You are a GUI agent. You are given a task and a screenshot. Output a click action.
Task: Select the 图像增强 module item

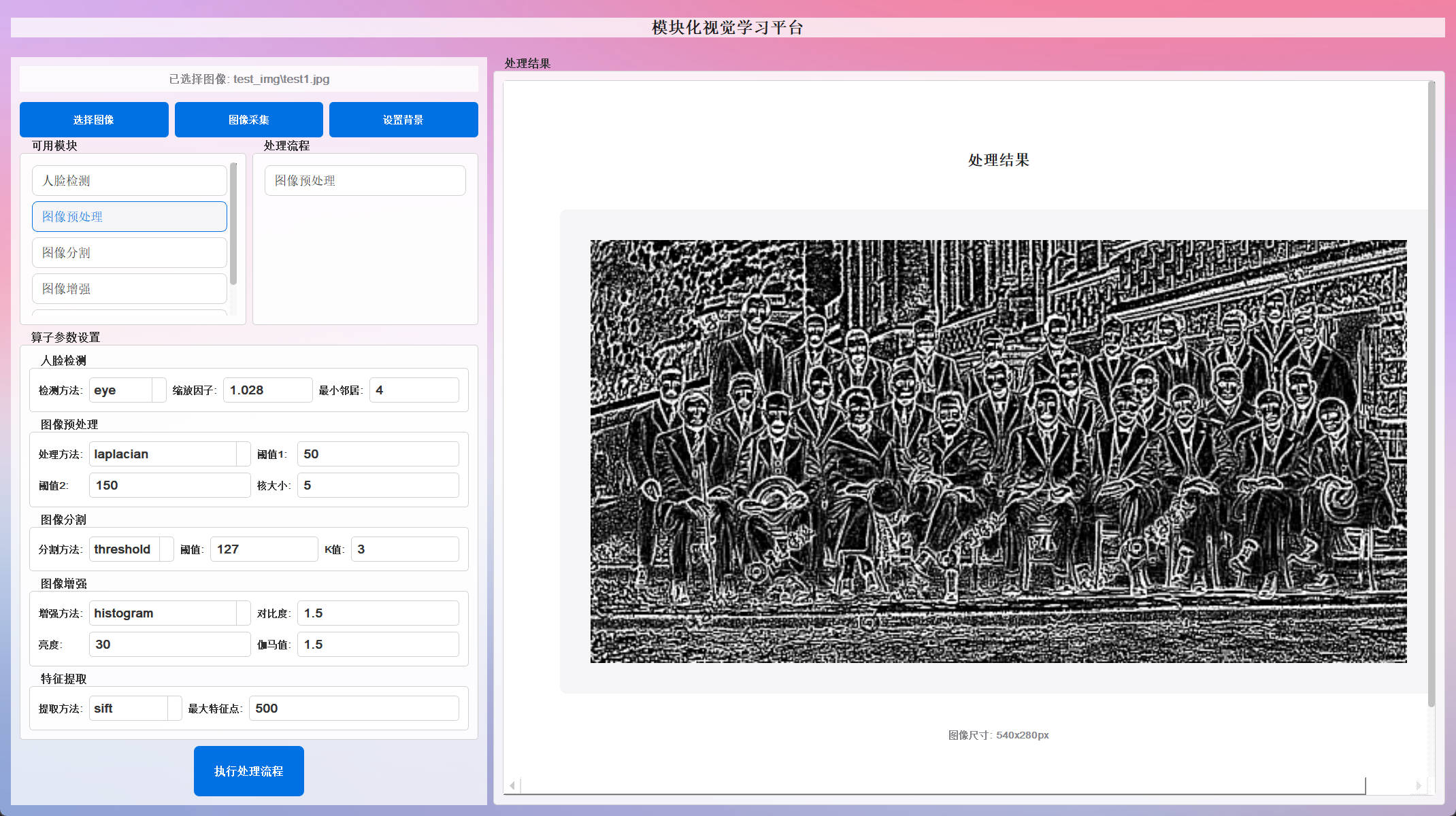point(129,288)
